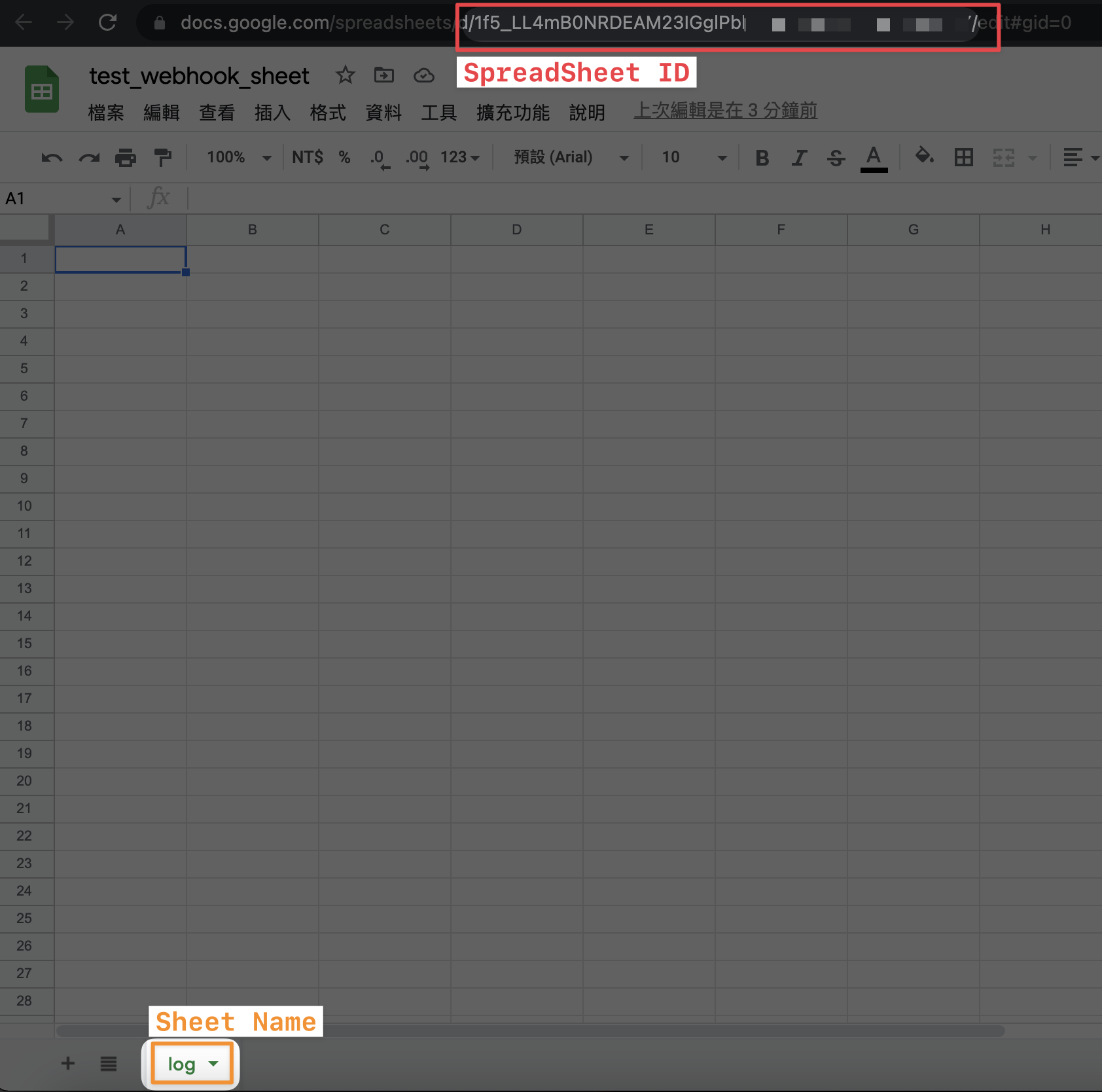Click the Print icon
Viewport: 1102px width, 1092px height.
point(126,157)
